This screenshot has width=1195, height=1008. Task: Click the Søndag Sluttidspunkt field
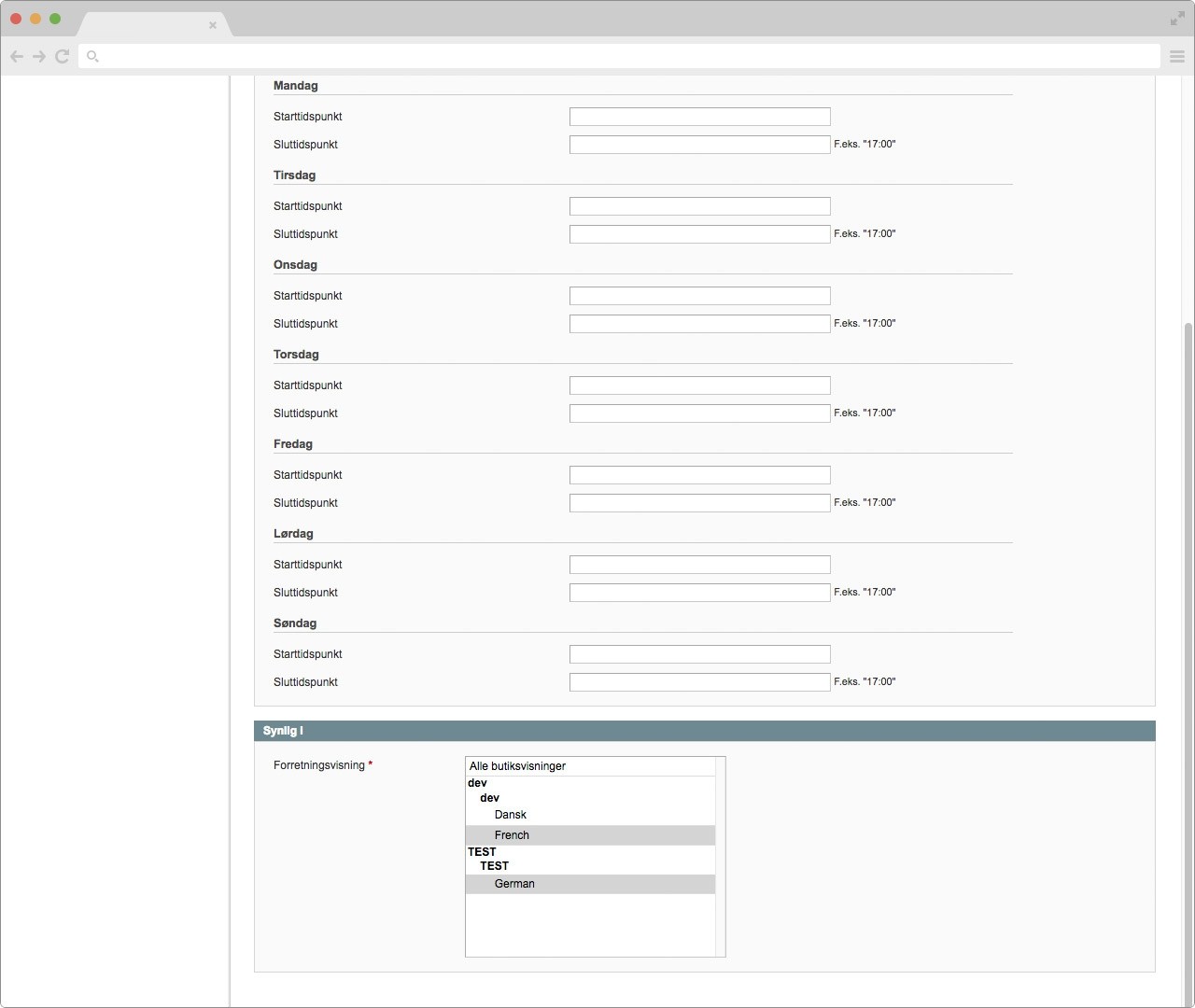point(699,682)
